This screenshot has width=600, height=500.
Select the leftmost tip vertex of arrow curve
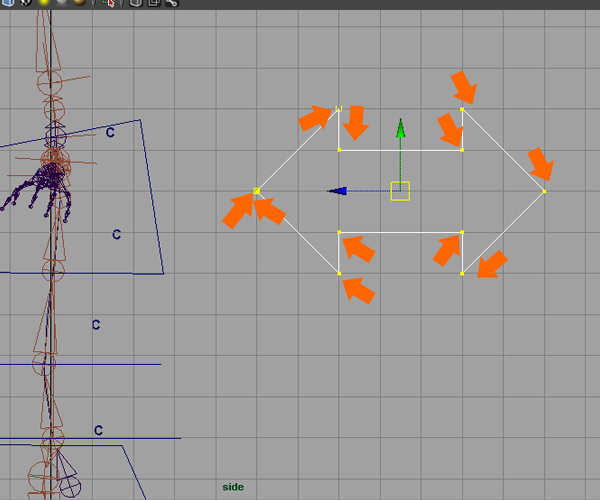point(257,191)
